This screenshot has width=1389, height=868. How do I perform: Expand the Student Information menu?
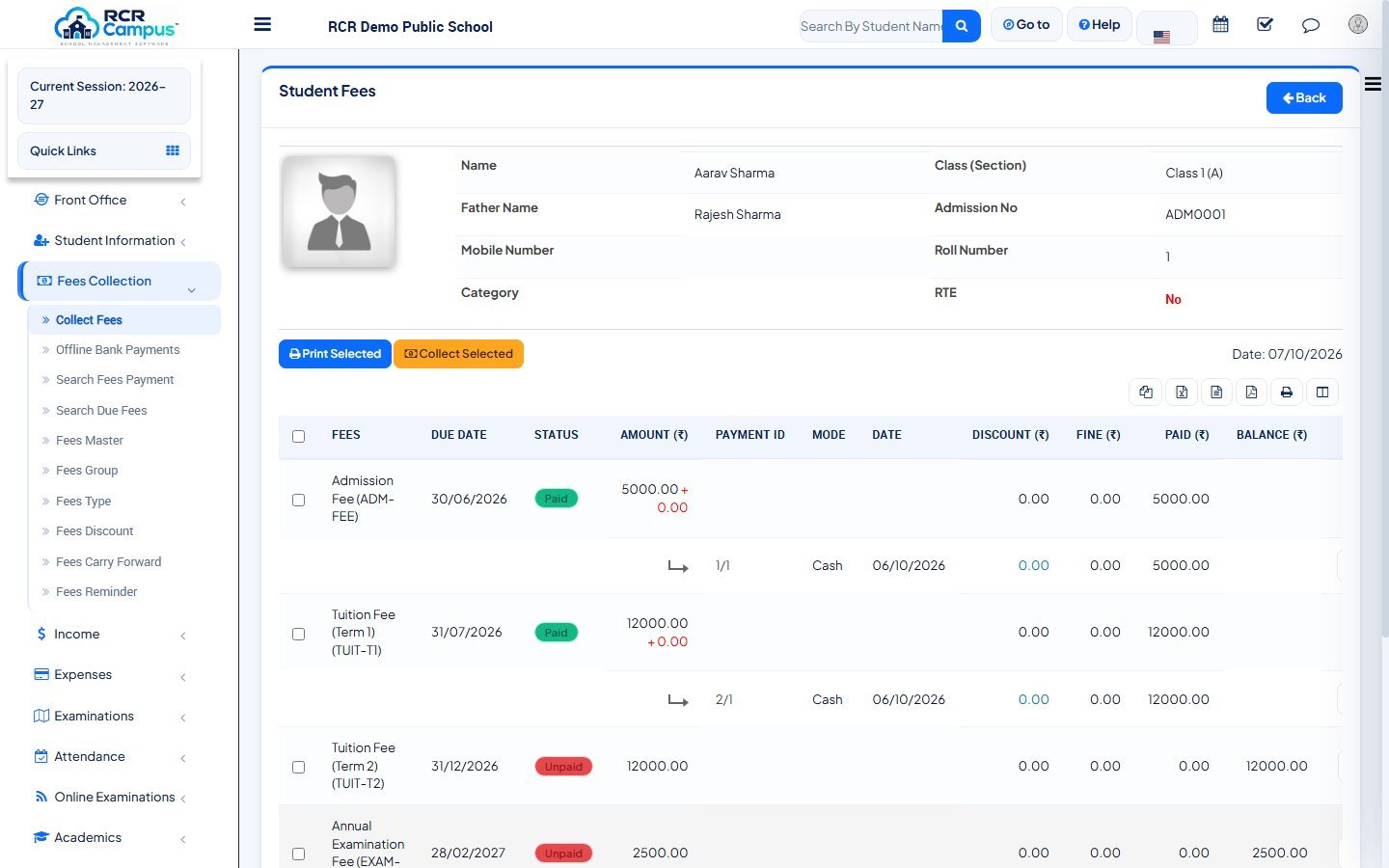pos(111,240)
